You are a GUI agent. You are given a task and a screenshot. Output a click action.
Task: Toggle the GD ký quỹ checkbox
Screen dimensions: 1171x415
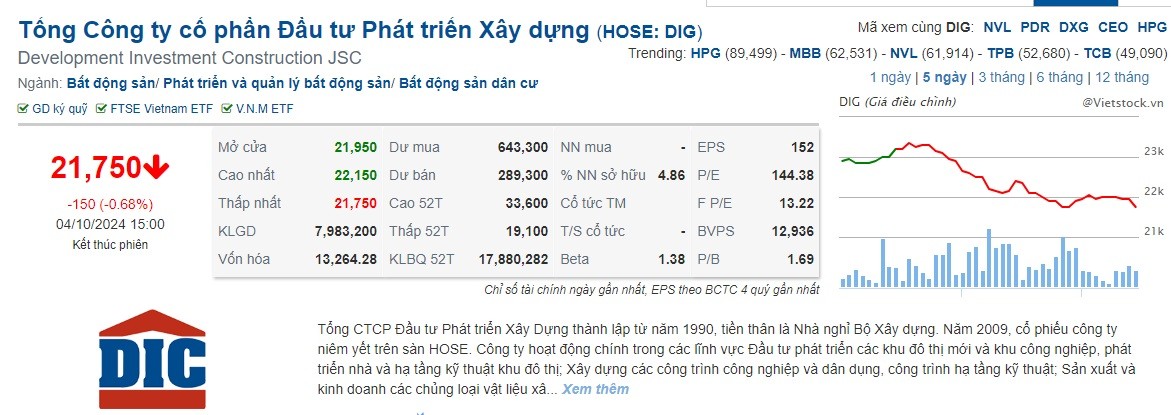[23, 109]
